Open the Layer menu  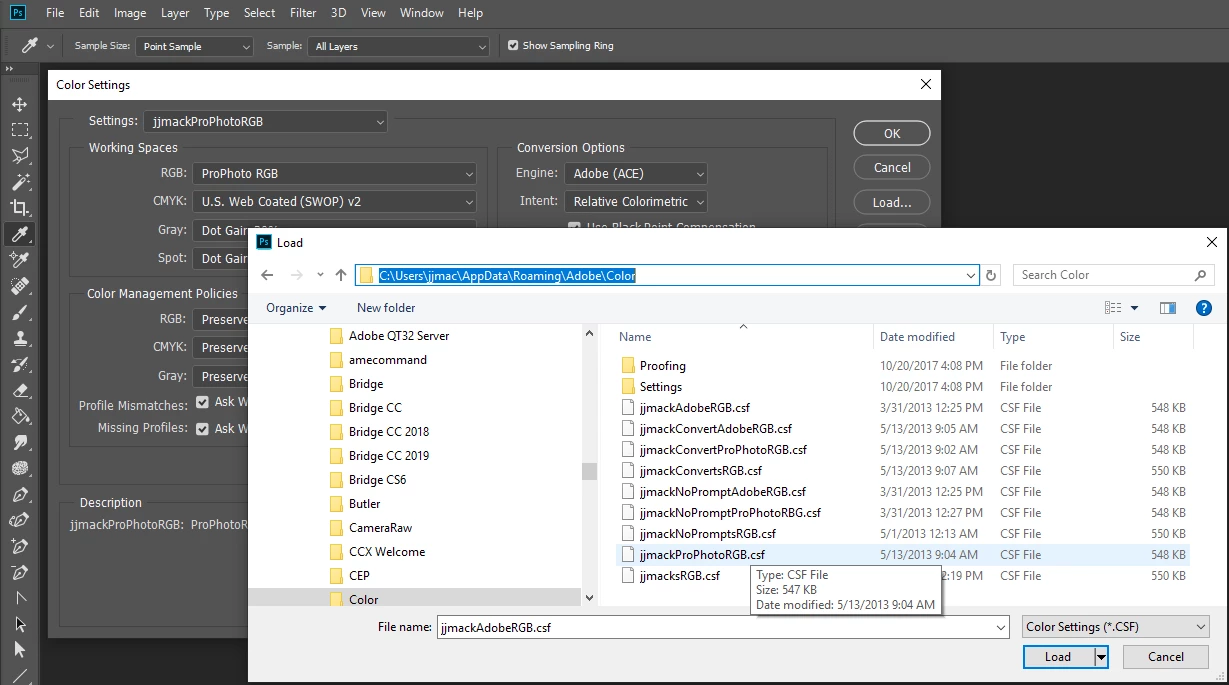click(175, 13)
